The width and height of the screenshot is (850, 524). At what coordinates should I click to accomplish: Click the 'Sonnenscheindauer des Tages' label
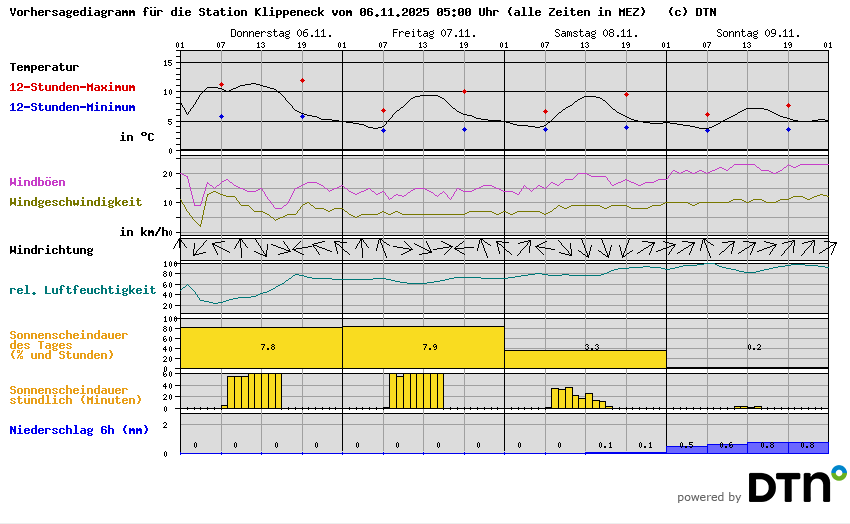coord(69,345)
